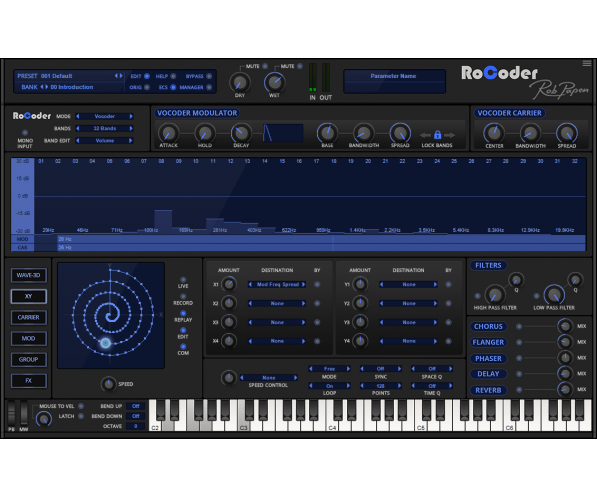Screen dimensions: 597x497
Task: Click the Y1 amount knob
Action: (360, 284)
